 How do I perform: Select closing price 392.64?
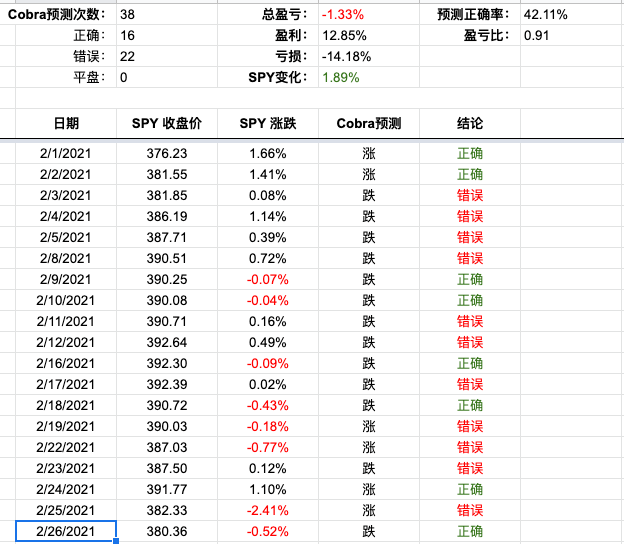(167, 342)
